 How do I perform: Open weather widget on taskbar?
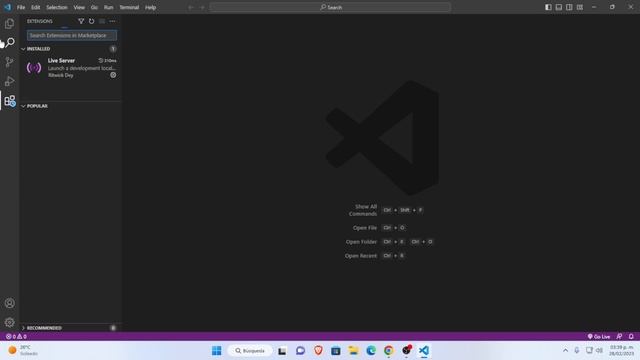23,350
